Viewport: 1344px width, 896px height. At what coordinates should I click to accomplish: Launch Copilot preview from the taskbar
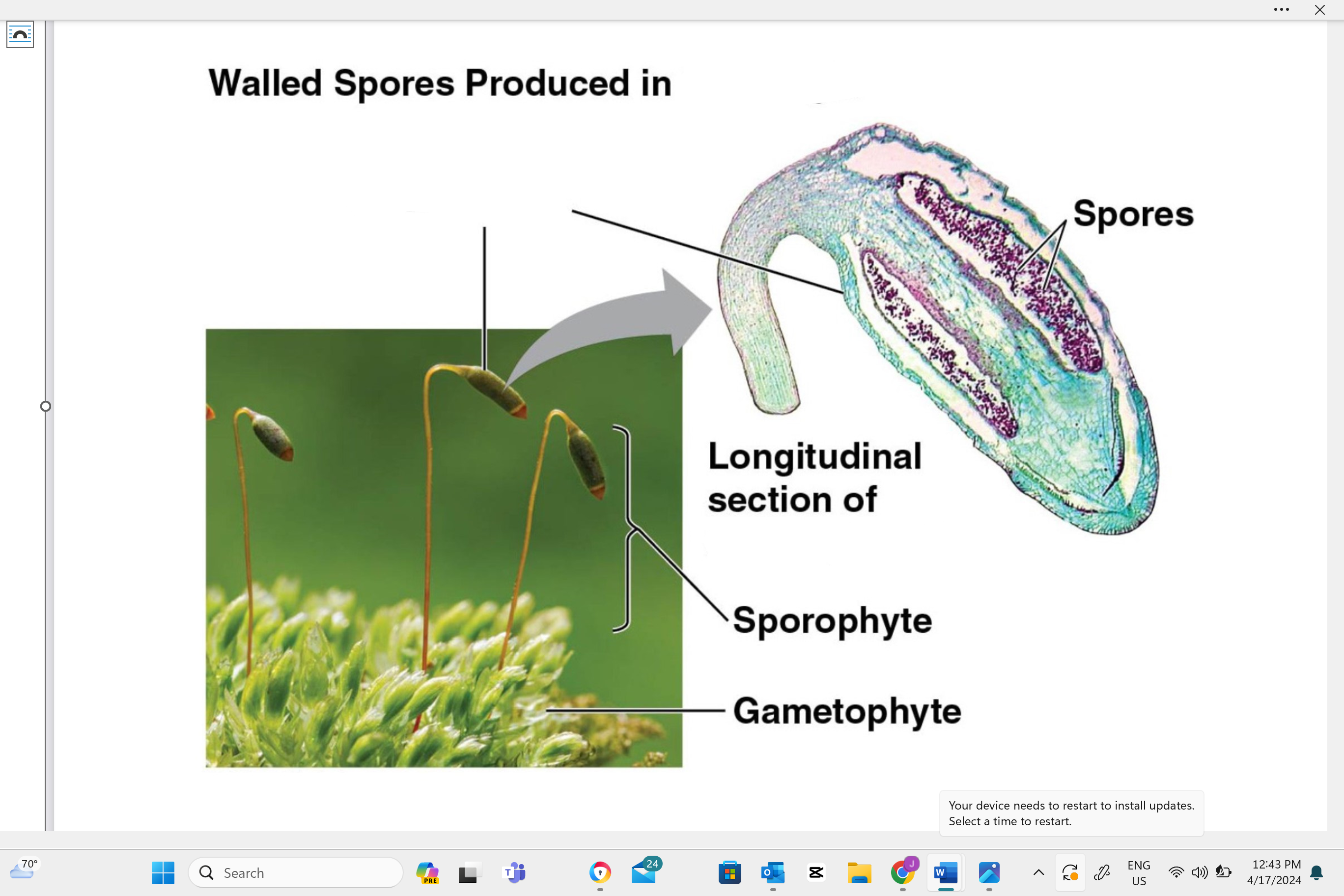(427, 872)
